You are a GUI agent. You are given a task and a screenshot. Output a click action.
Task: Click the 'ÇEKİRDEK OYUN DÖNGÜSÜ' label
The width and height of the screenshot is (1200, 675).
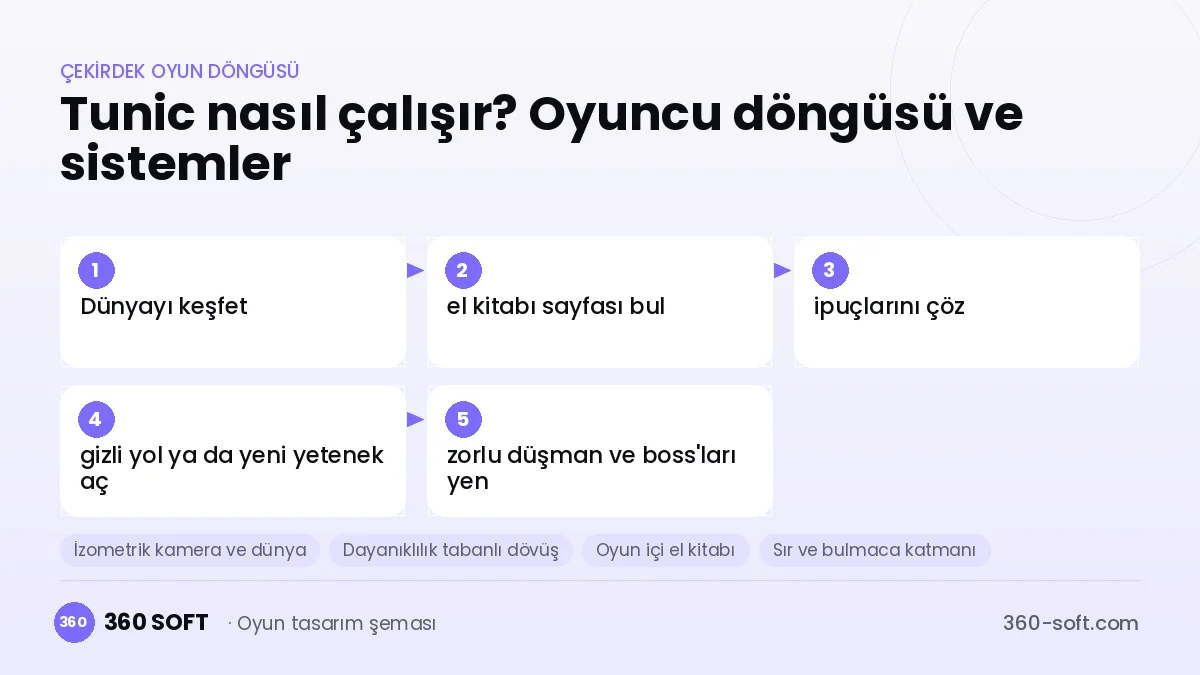point(180,71)
